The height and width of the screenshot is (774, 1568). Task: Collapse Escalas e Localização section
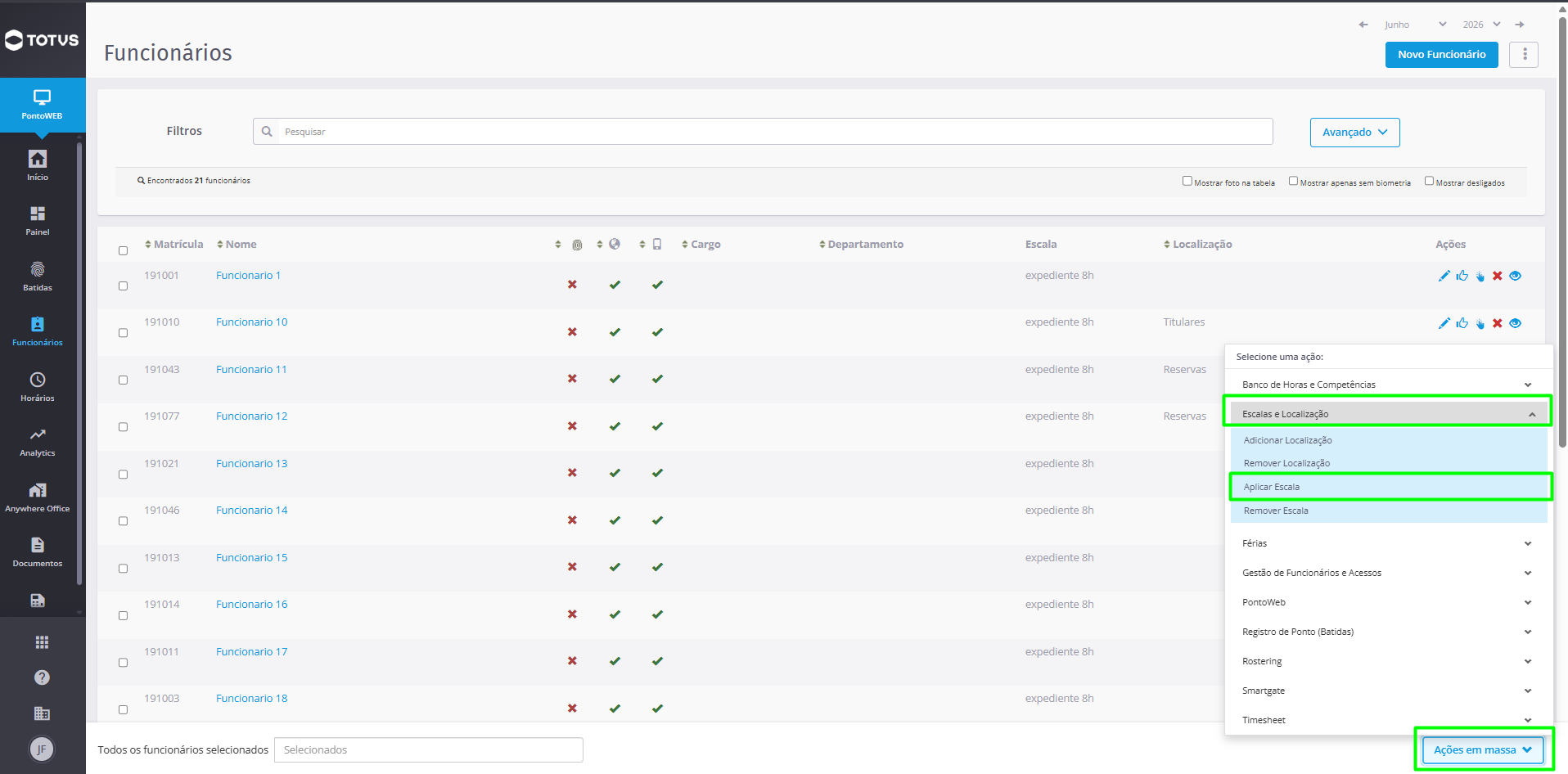(x=1389, y=414)
